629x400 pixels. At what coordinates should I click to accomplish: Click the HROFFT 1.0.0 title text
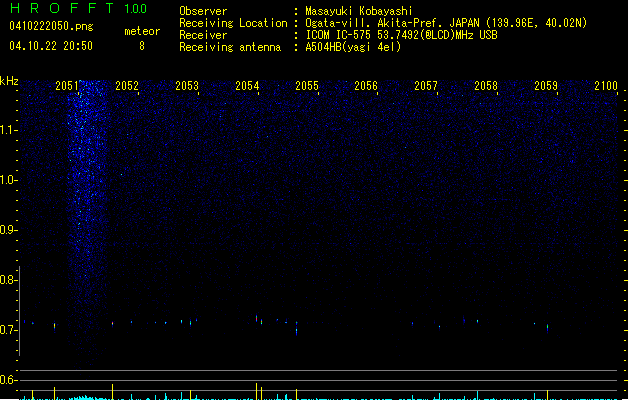(79, 8)
